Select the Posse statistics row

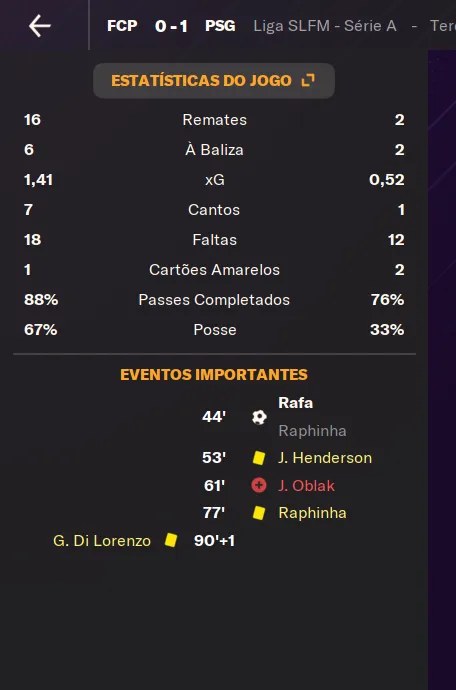(214, 330)
